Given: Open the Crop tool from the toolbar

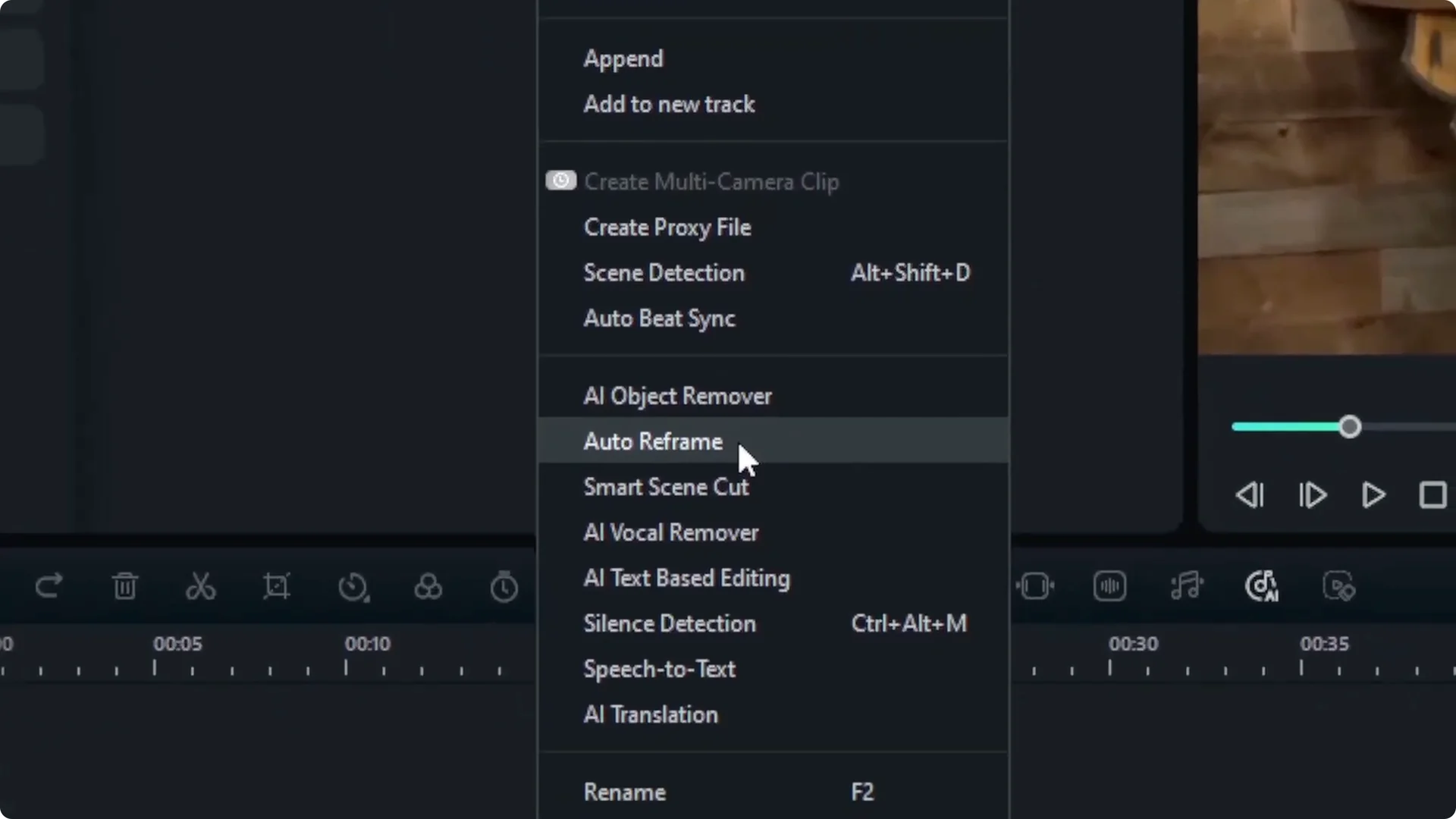Looking at the screenshot, I should (x=277, y=586).
